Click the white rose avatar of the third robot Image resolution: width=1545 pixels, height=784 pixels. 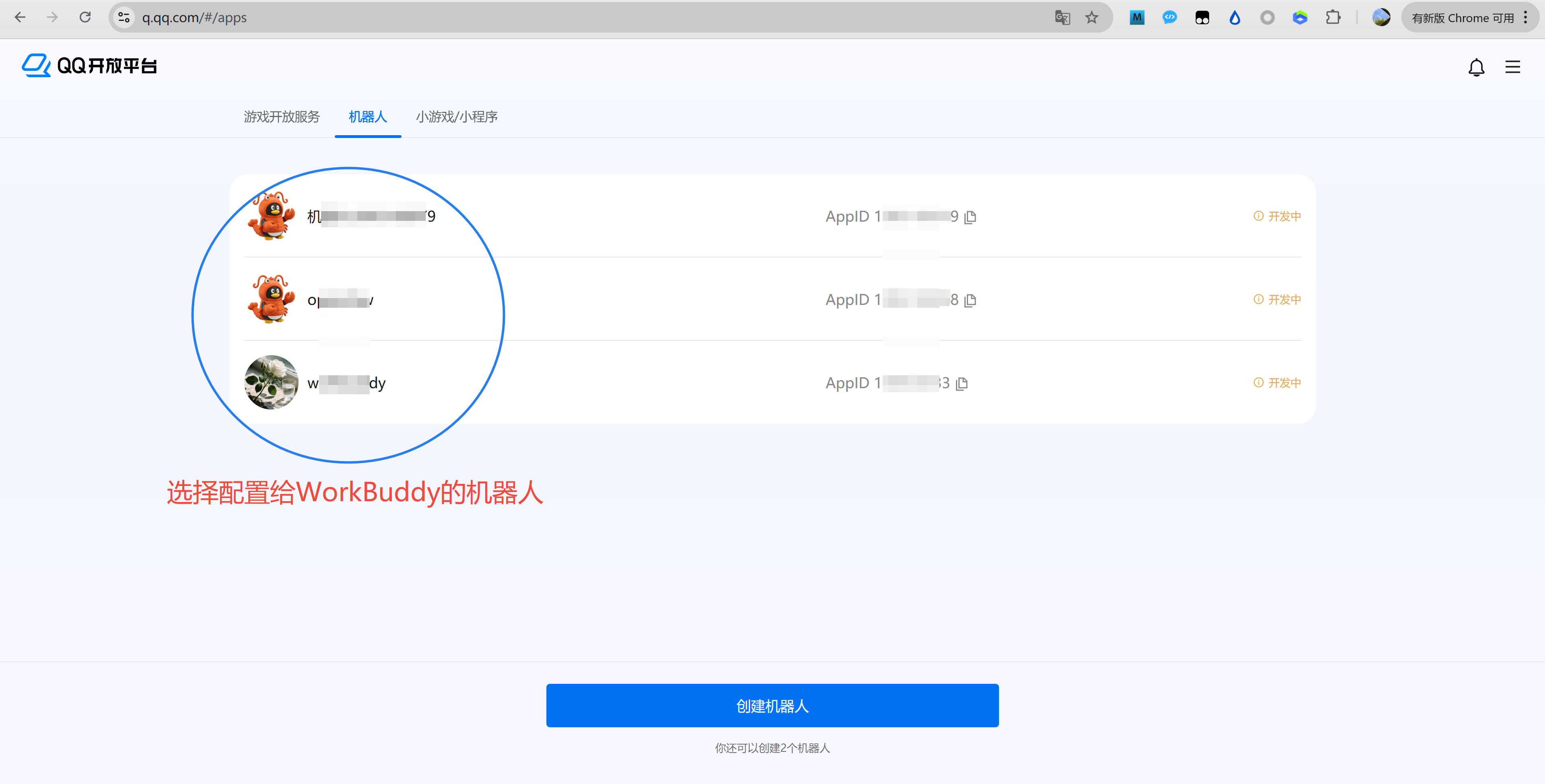point(272,383)
